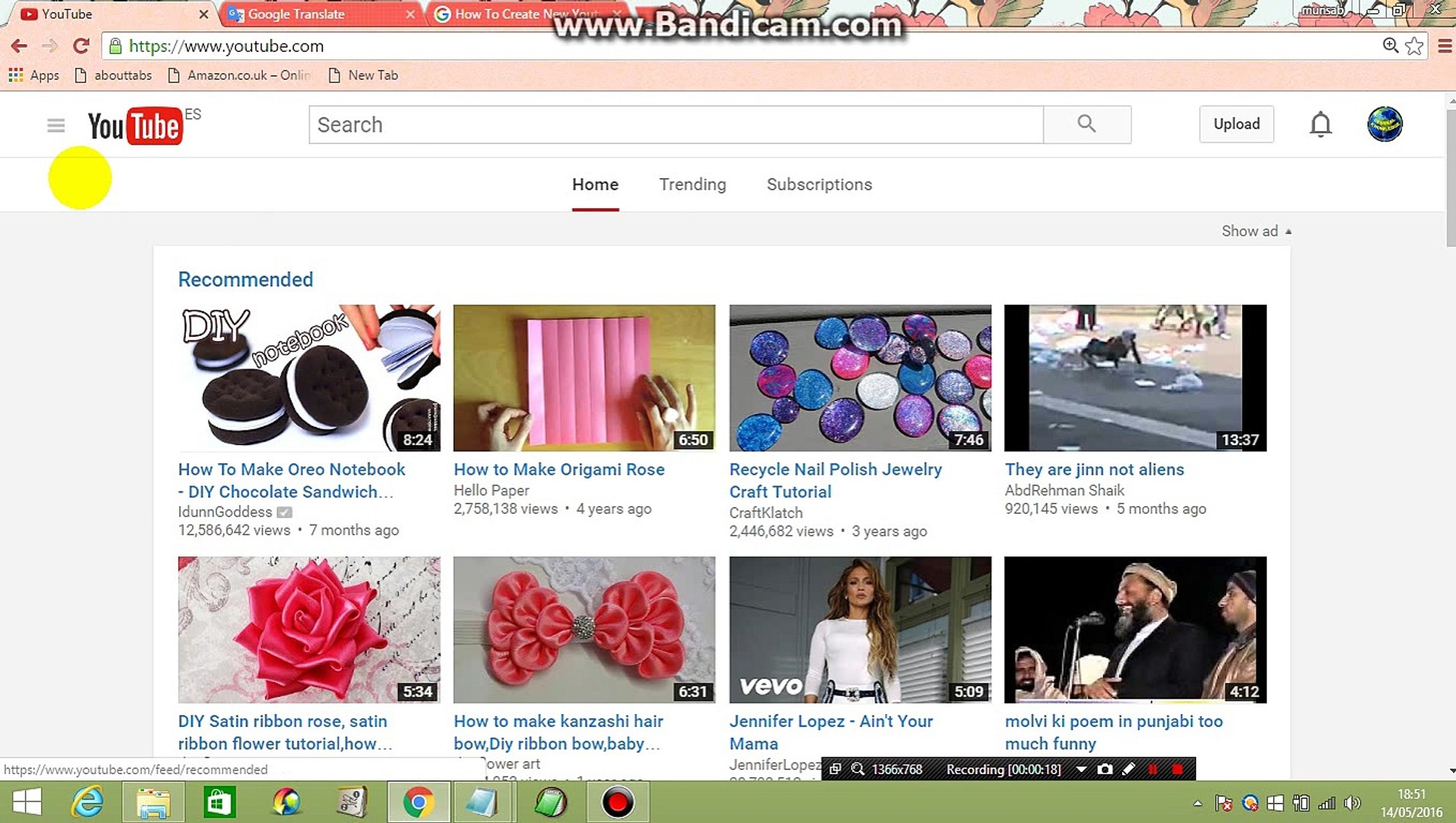Visit the AbdRehman Shaik channel link
Image resolution: width=1456 pixels, height=823 pixels.
click(1064, 491)
